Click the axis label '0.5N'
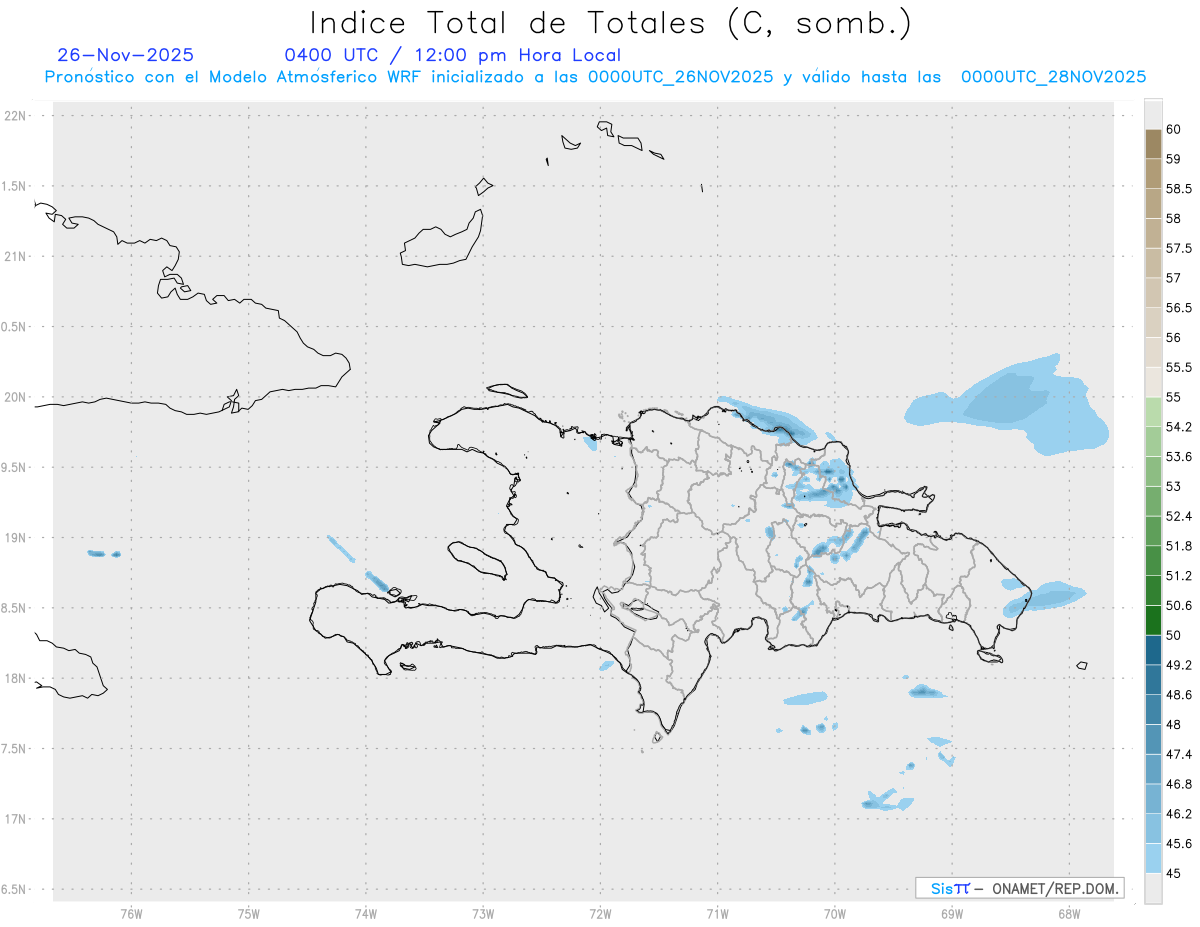The width and height of the screenshot is (1200, 927). (x=15, y=327)
